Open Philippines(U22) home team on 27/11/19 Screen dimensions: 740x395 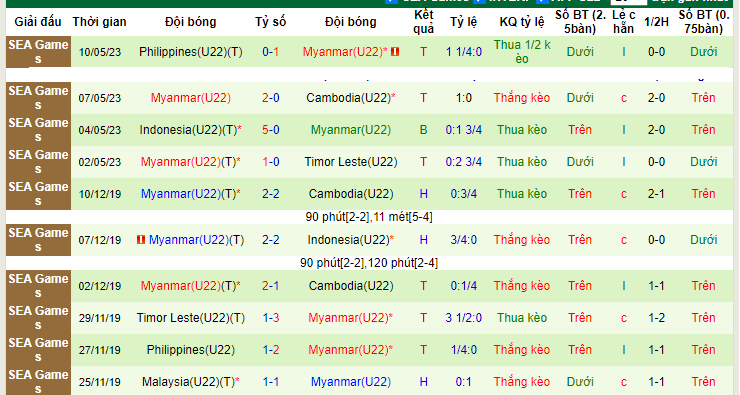191,350
